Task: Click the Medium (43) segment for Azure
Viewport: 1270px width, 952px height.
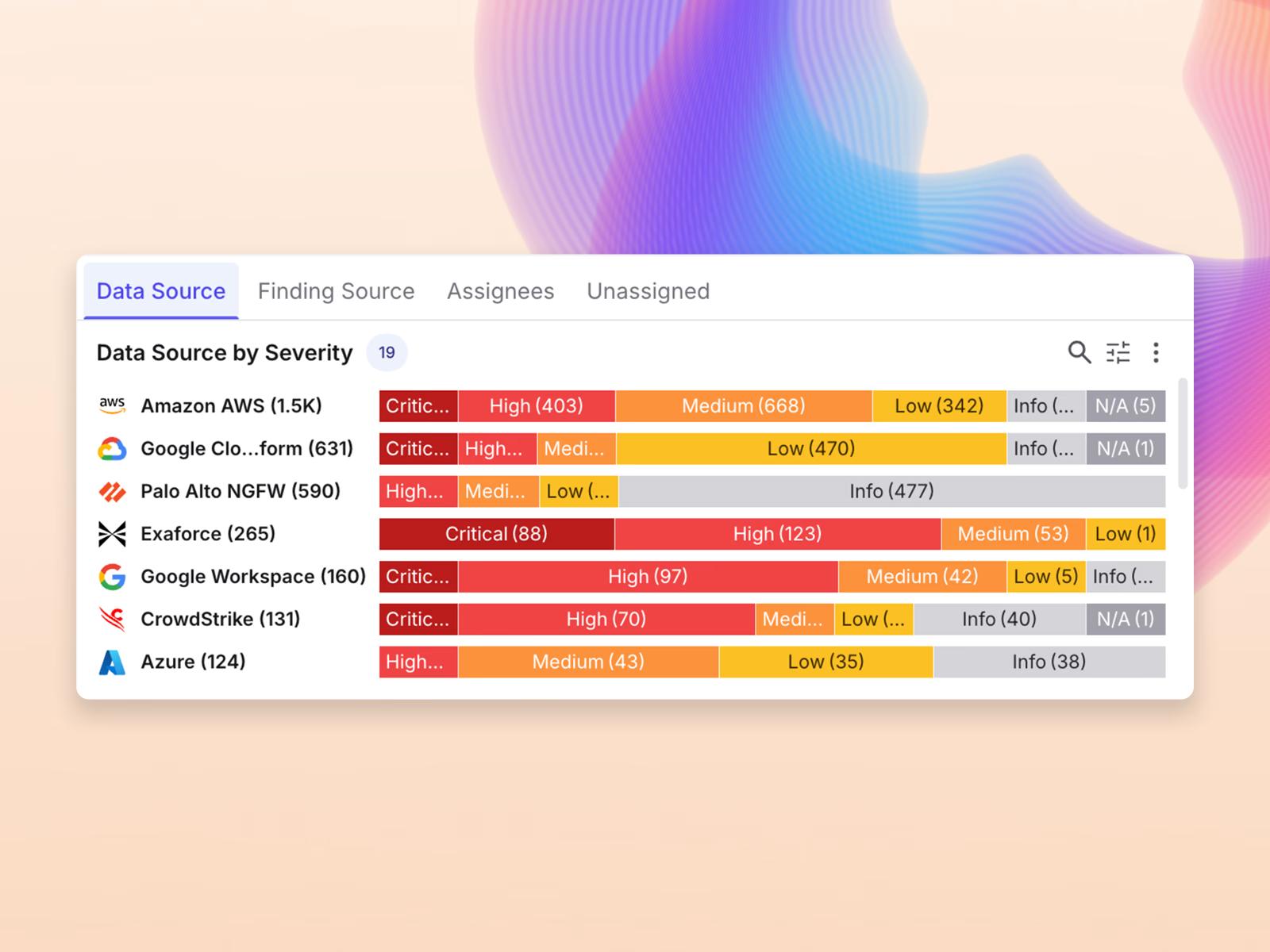Action: [x=588, y=662]
